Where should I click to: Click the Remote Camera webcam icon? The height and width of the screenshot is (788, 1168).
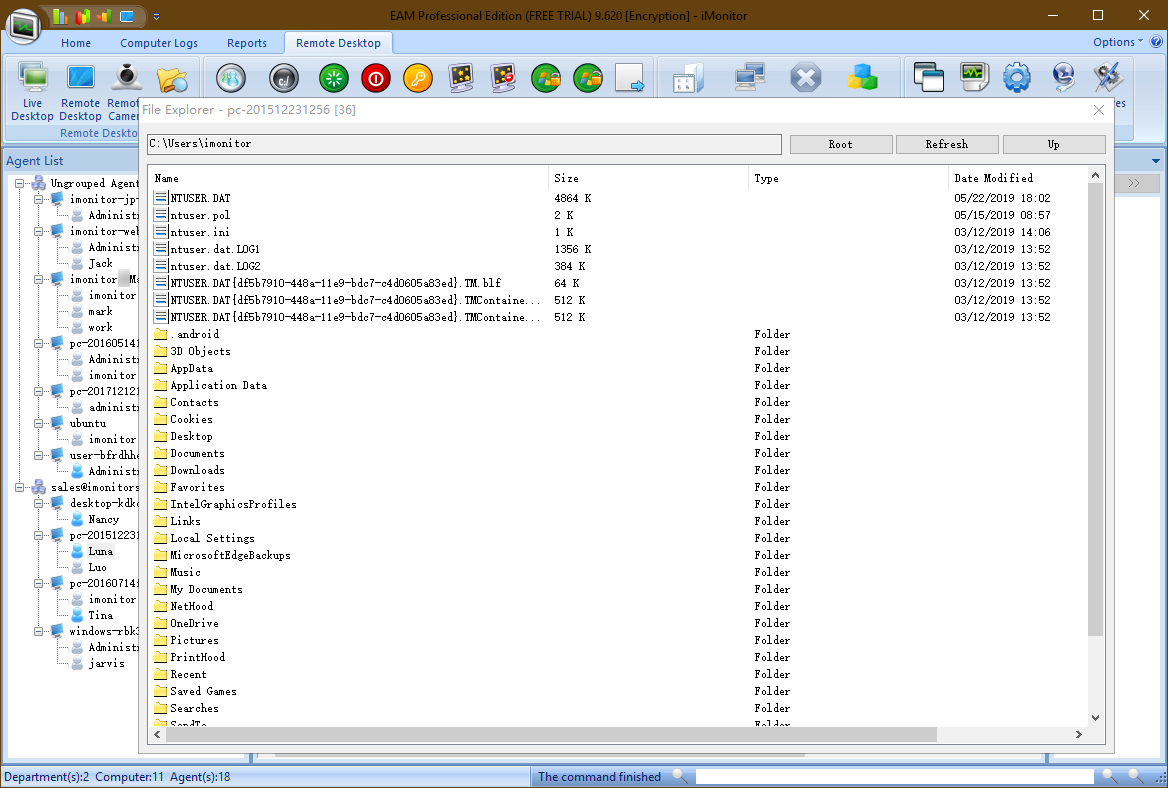point(126,77)
